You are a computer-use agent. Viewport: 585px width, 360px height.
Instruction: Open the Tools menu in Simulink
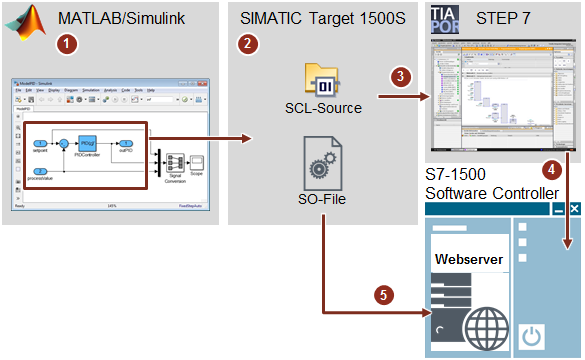point(139,90)
